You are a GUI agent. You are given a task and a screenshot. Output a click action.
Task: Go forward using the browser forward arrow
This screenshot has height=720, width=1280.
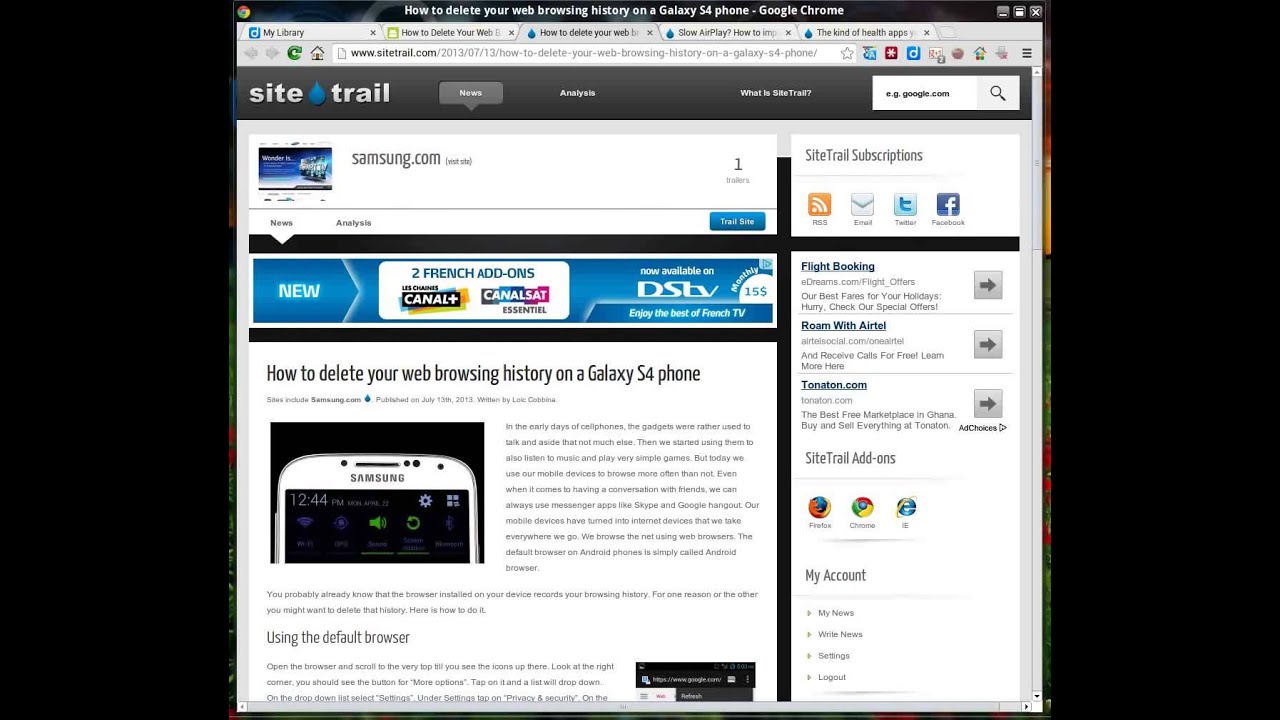click(x=272, y=53)
